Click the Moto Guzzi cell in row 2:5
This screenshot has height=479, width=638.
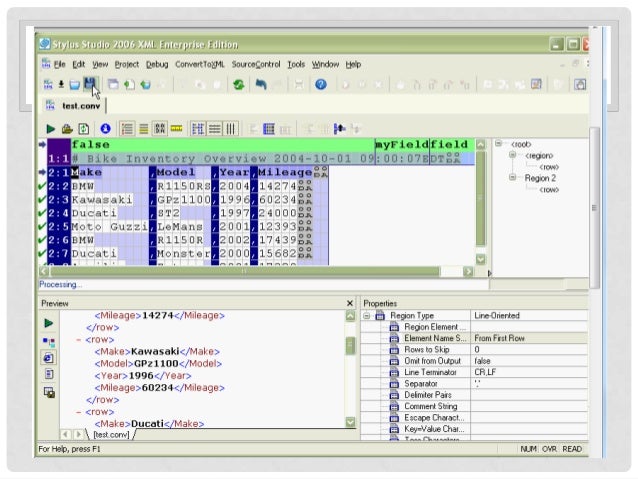tap(110, 226)
